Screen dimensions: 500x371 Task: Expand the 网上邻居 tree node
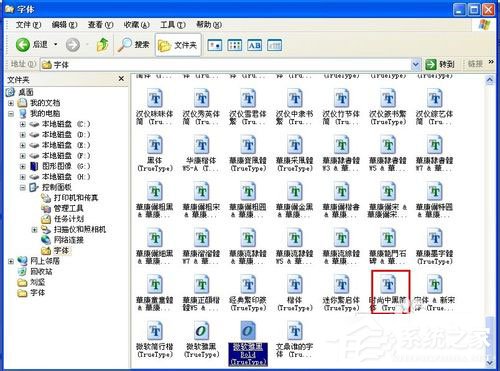coord(11,261)
